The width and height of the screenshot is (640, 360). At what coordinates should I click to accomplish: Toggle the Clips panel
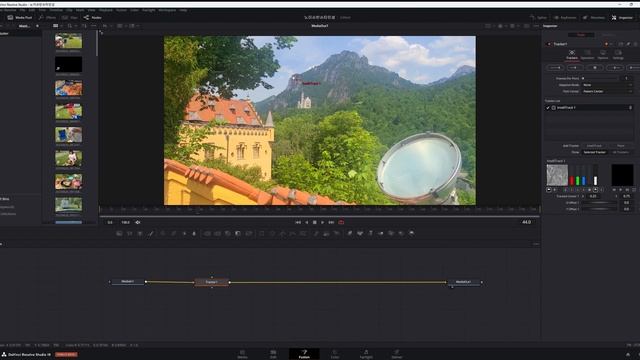pos(70,18)
